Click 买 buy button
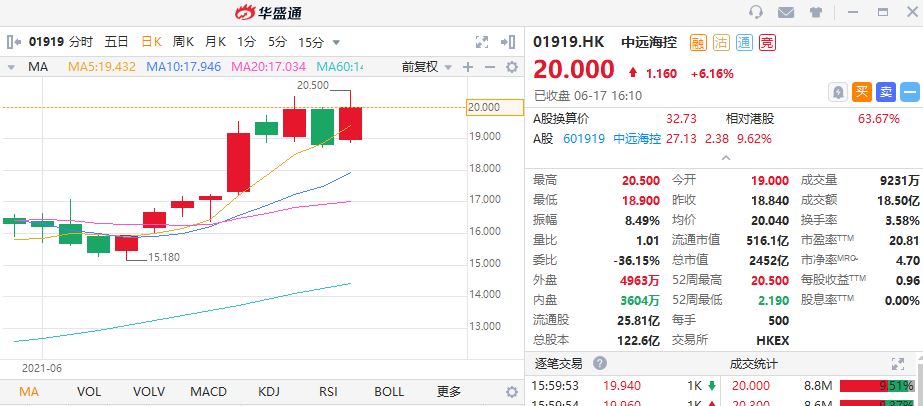 (862, 92)
